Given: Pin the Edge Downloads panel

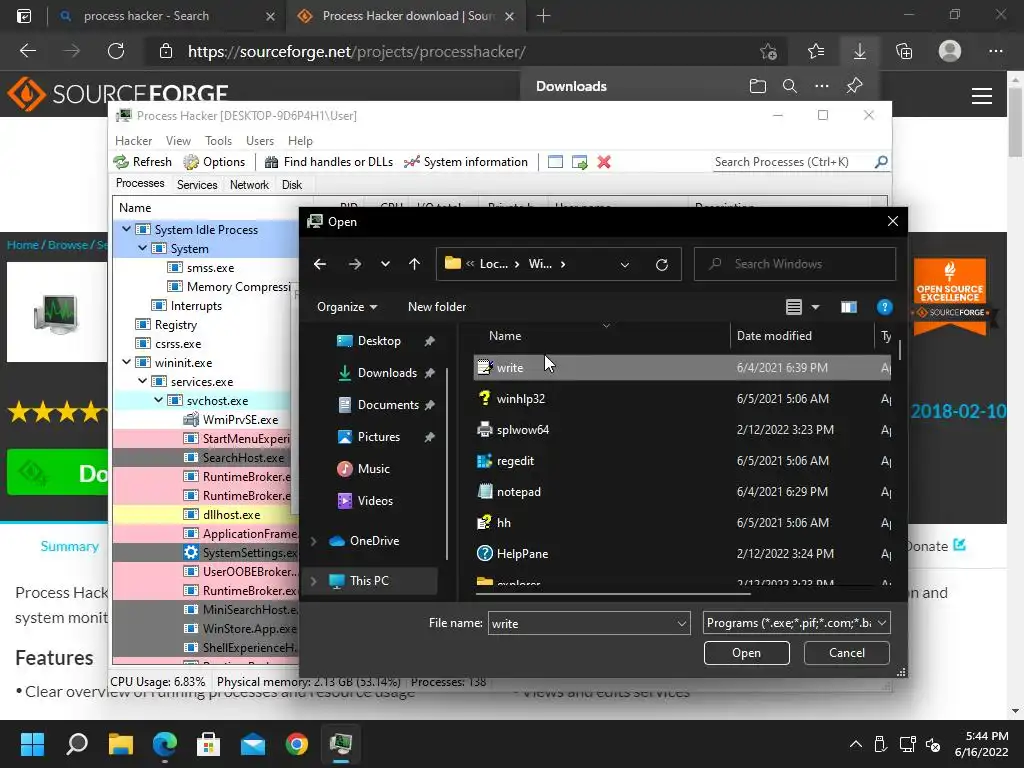Looking at the screenshot, I should pos(855,86).
